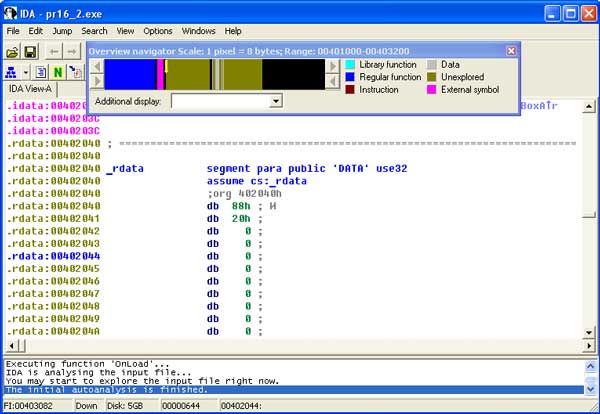The width and height of the screenshot is (600, 414).
Task: Jump back with the left arrow toolbar button
Action: coord(54,52)
